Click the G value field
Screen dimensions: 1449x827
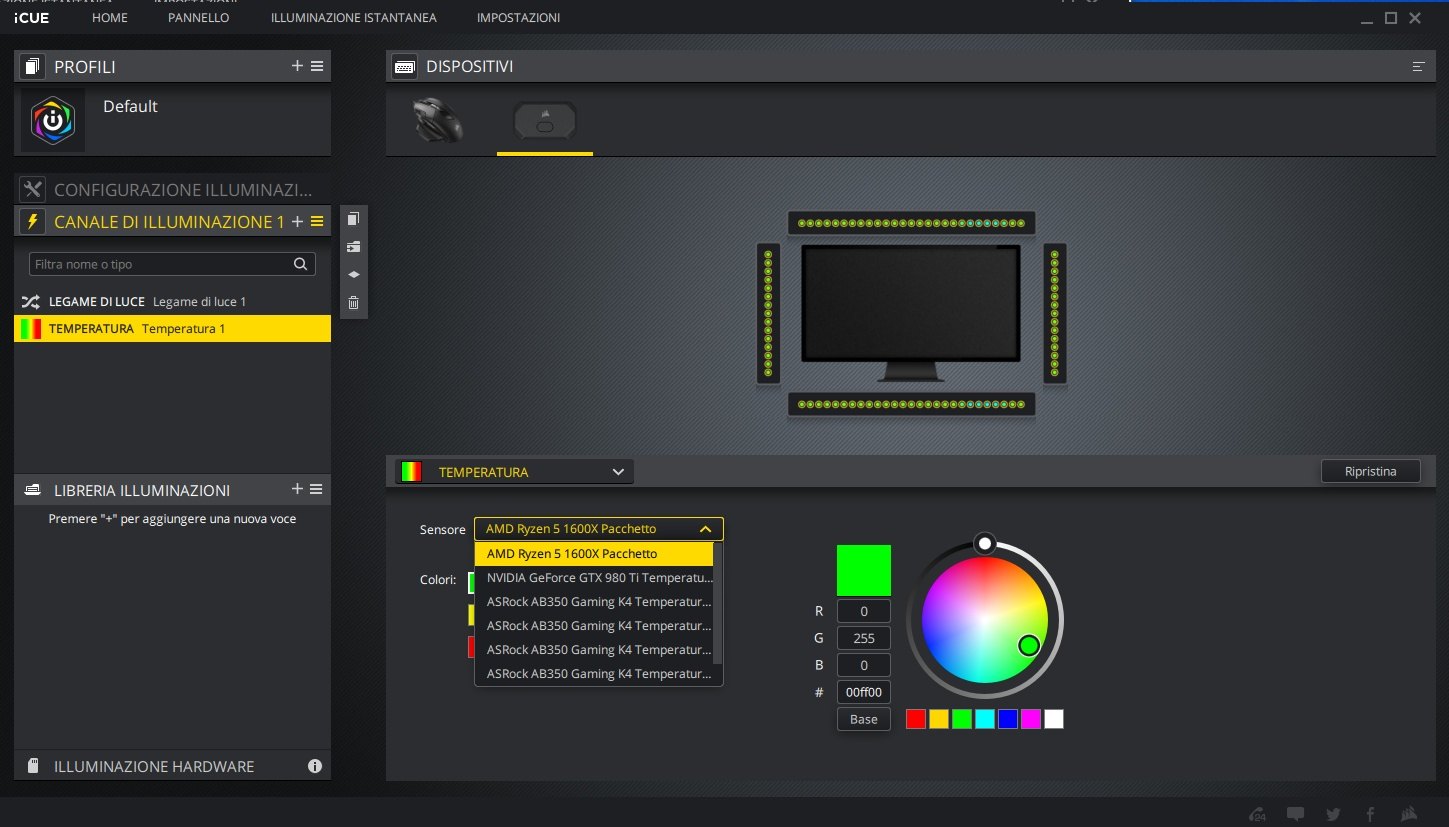863,638
